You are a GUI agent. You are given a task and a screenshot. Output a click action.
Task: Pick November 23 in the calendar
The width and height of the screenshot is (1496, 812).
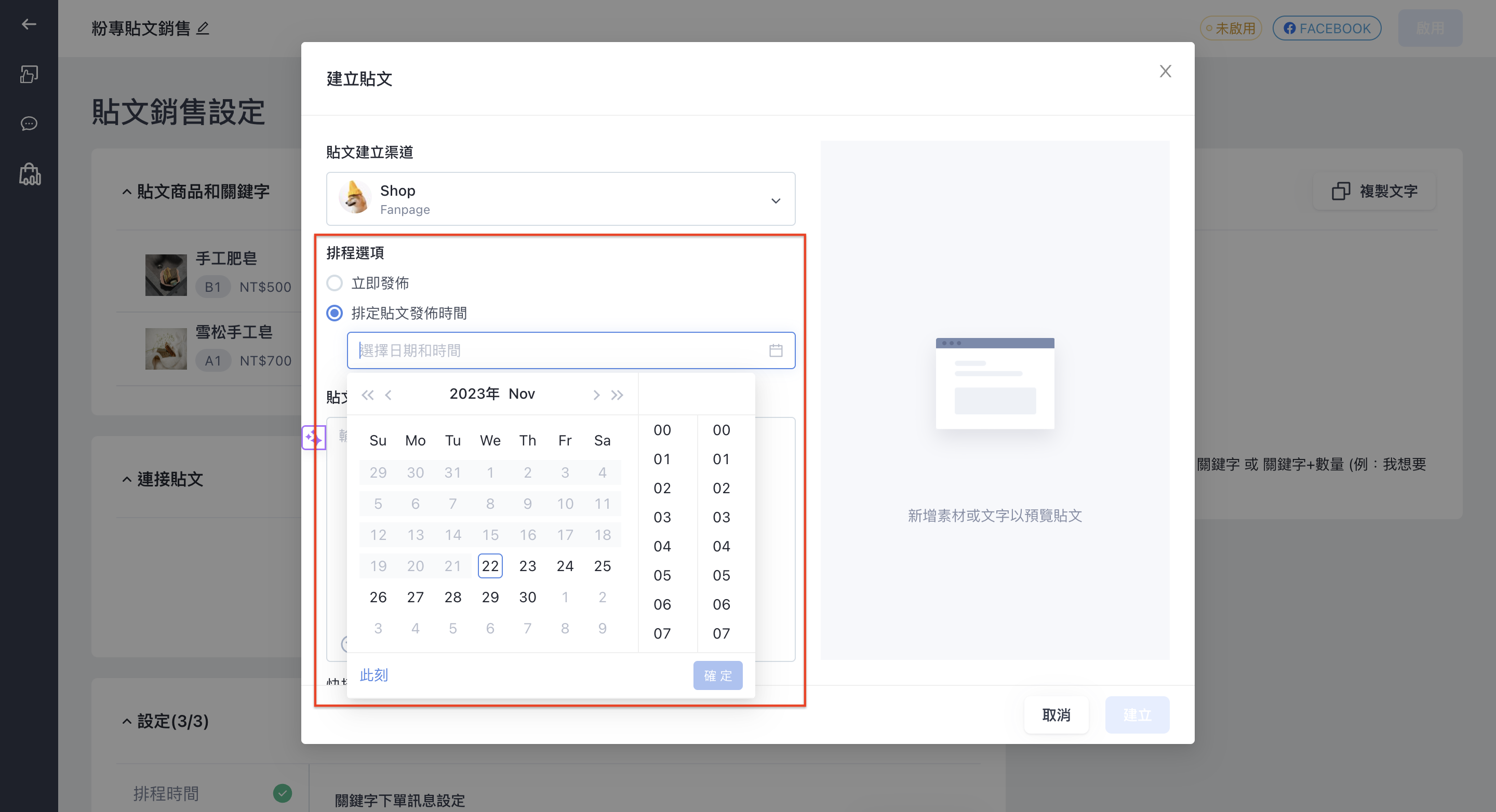(527, 566)
